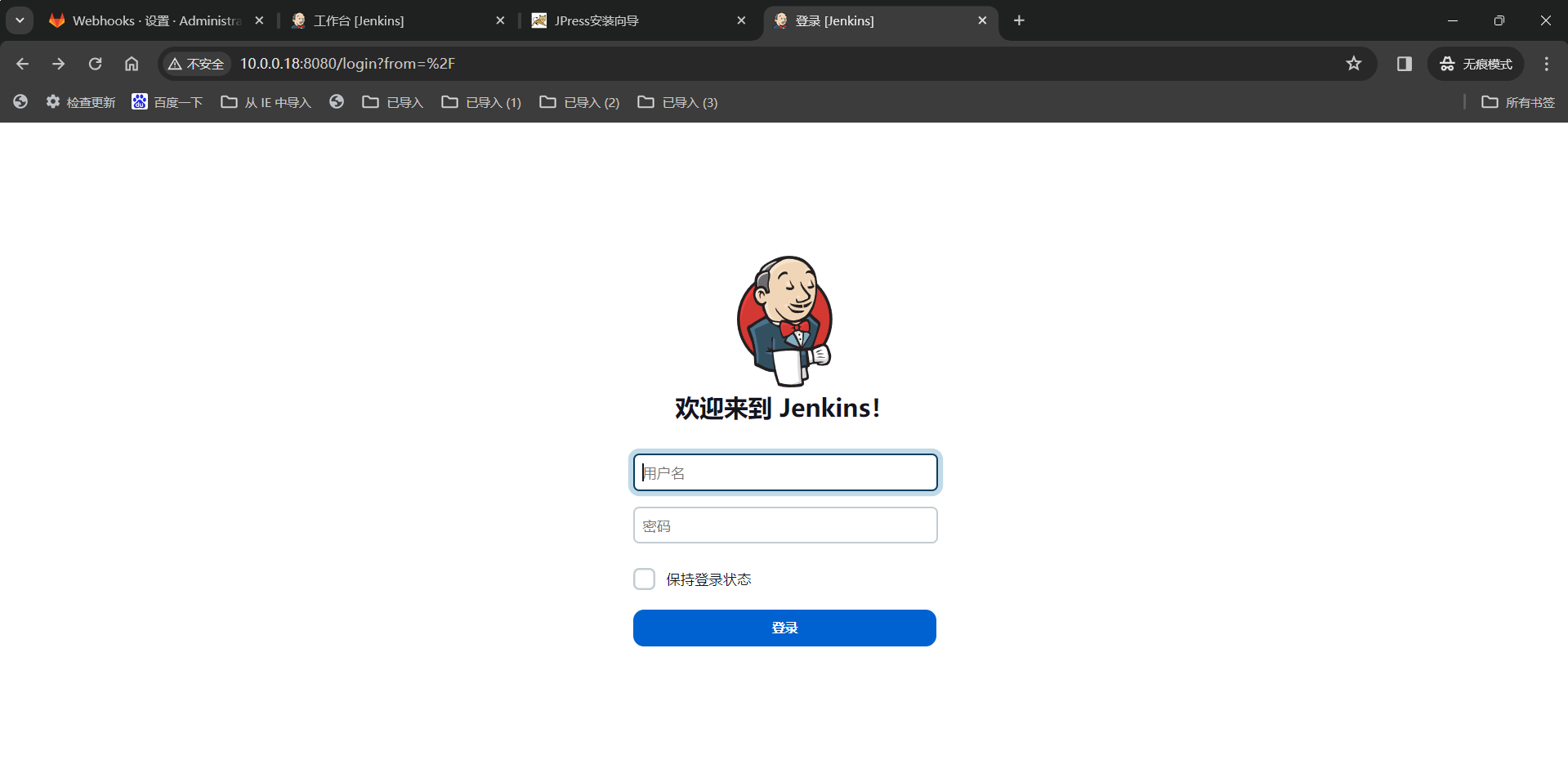This screenshot has height=769, width=1568.
Task: Open the tab search dropdown arrow
Action: coord(20,20)
